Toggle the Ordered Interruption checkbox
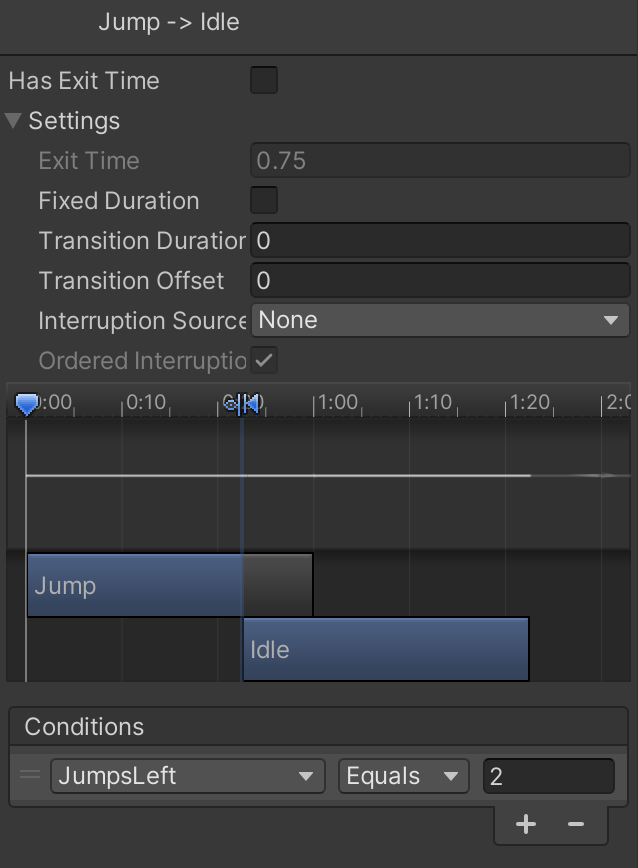The height and width of the screenshot is (868, 638). pyautogui.click(x=264, y=360)
